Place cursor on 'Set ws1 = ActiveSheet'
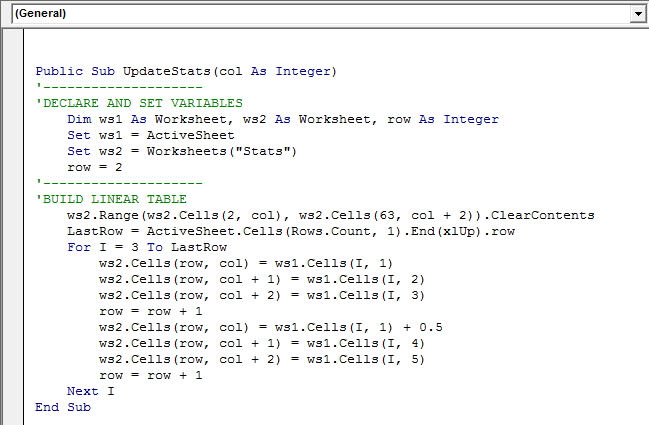Screen dimensions: 649x425 click(x=150, y=135)
